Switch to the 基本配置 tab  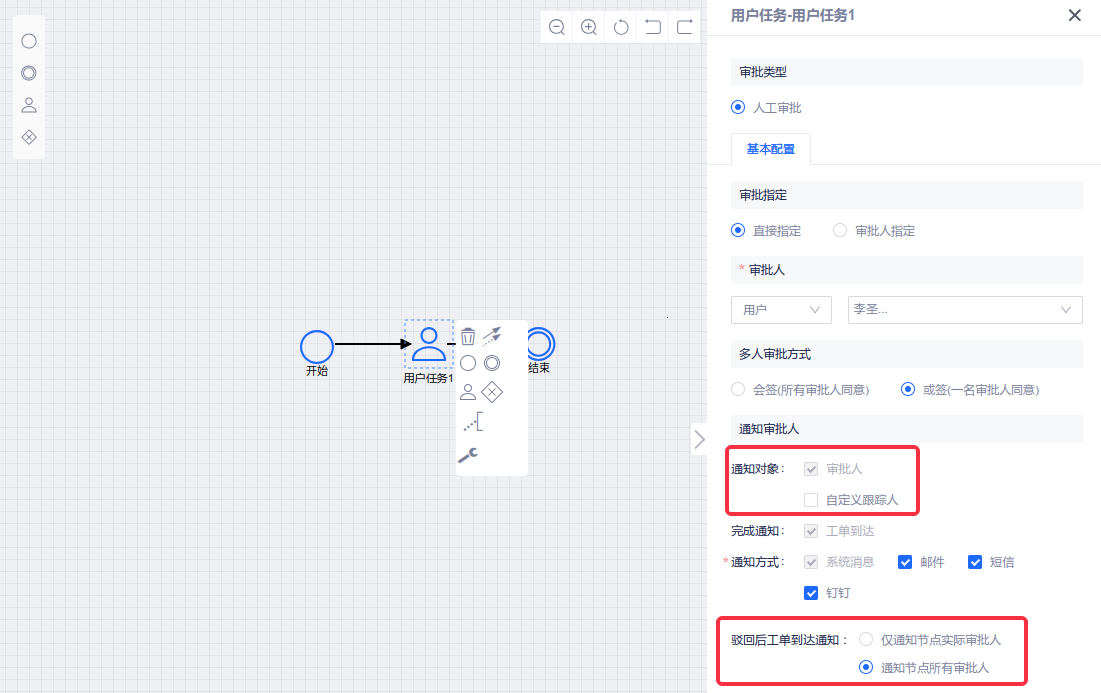(770, 149)
